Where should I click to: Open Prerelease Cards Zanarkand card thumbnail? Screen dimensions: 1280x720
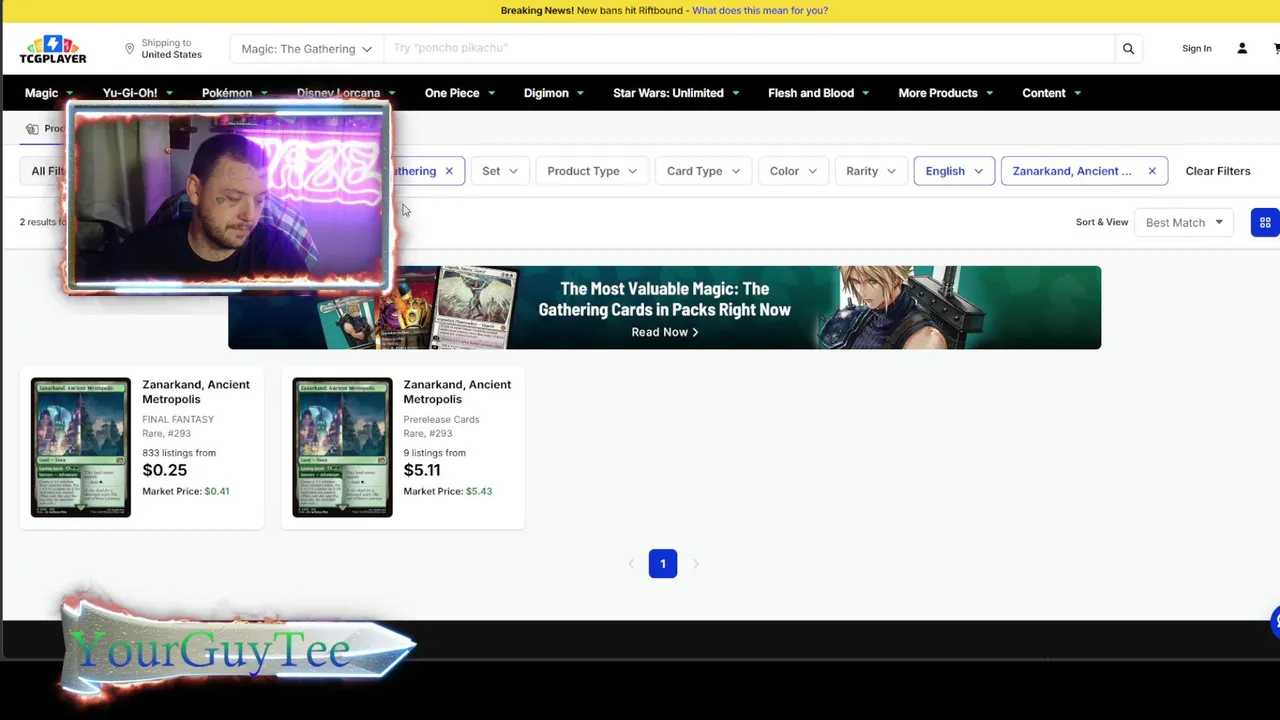pyautogui.click(x=342, y=447)
